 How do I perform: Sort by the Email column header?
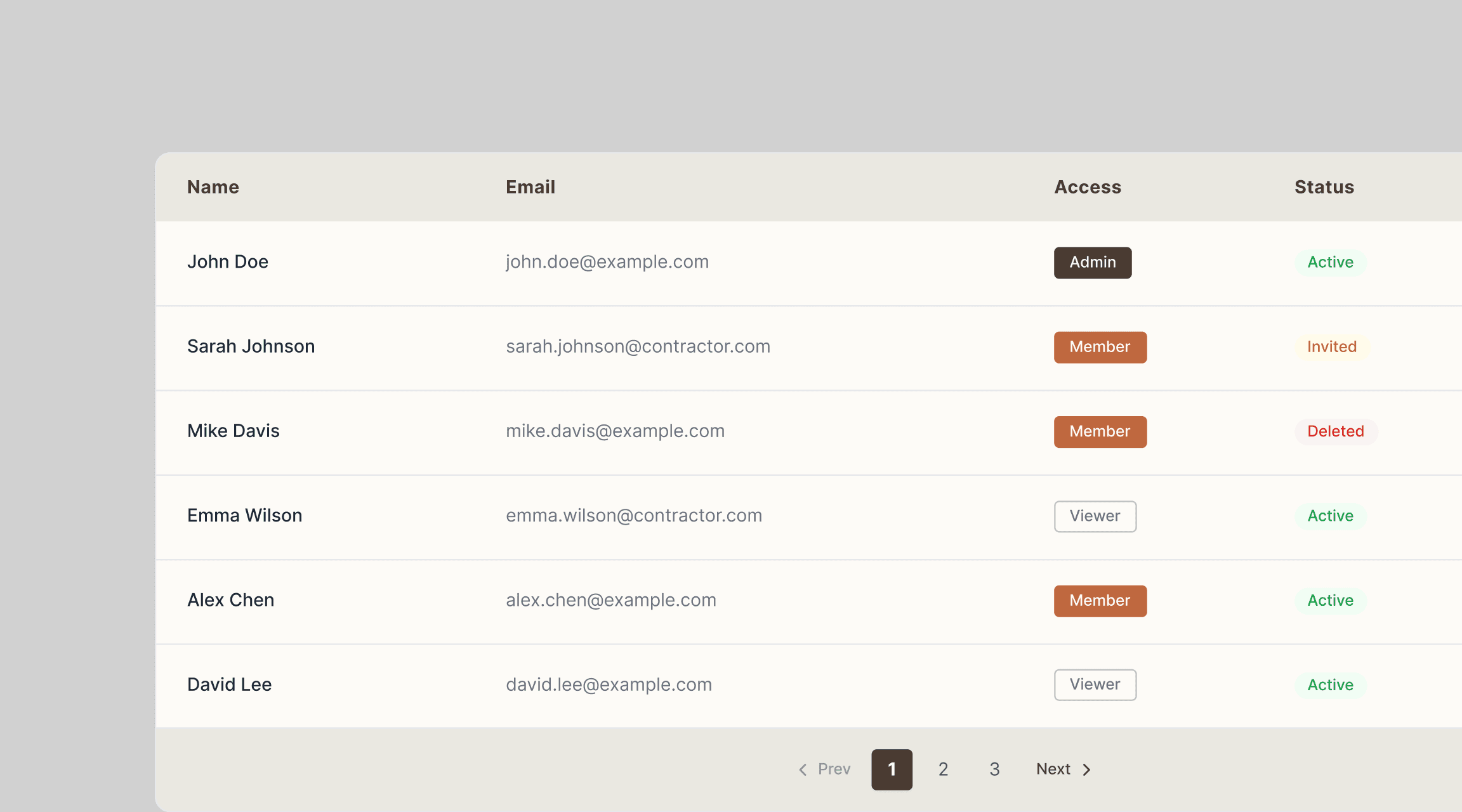(x=530, y=187)
